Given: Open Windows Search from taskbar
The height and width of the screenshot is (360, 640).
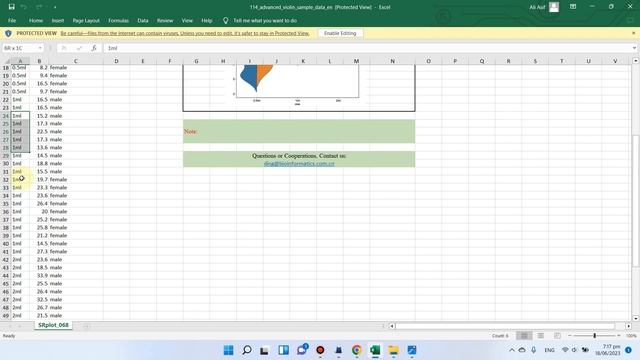Looking at the screenshot, I should tap(247, 350).
